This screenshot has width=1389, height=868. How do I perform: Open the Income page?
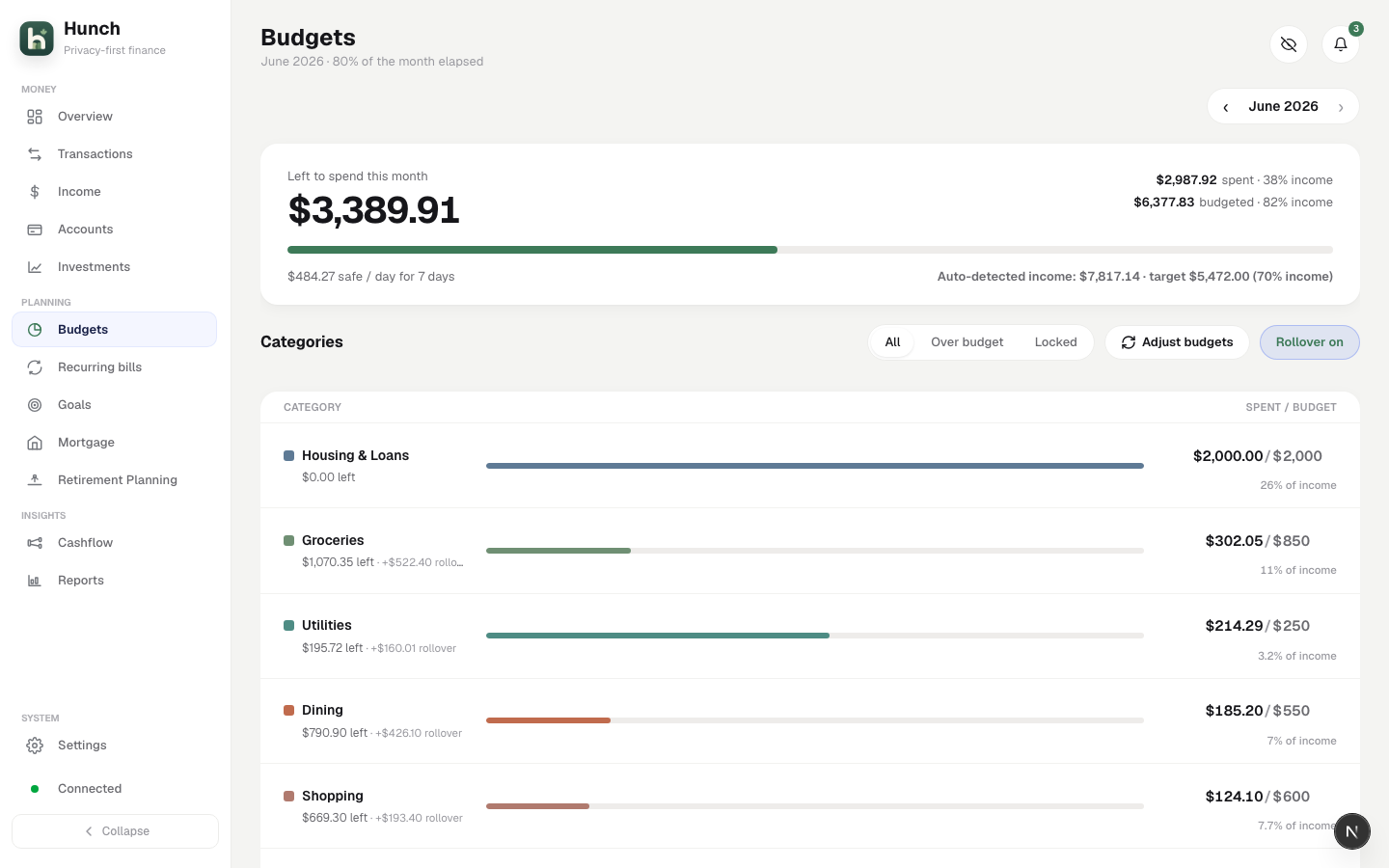coord(114,192)
